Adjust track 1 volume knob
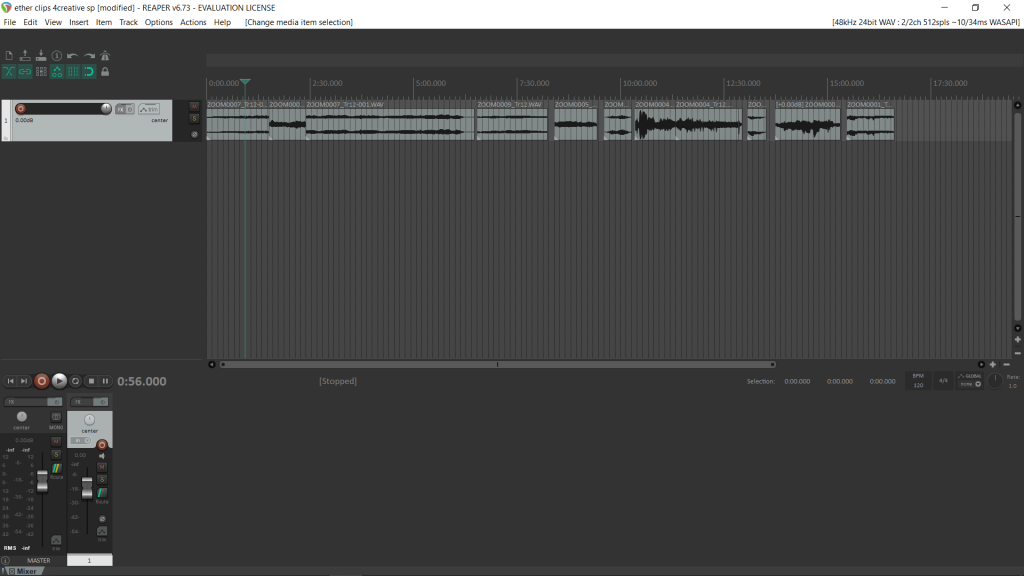This screenshot has height=576, width=1024. coord(106,109)
